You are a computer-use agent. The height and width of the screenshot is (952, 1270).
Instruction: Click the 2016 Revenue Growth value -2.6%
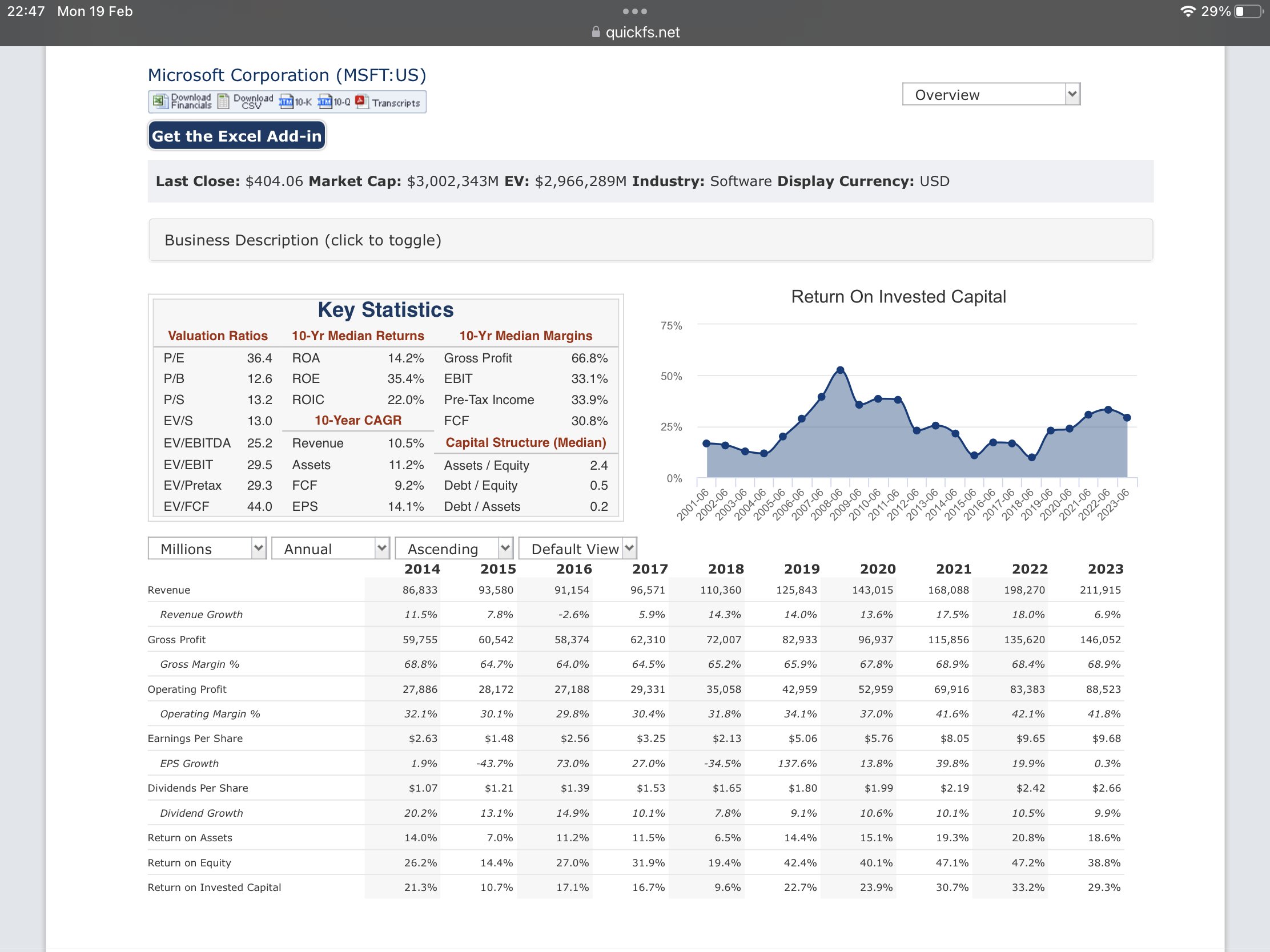[x=573, y=615]
